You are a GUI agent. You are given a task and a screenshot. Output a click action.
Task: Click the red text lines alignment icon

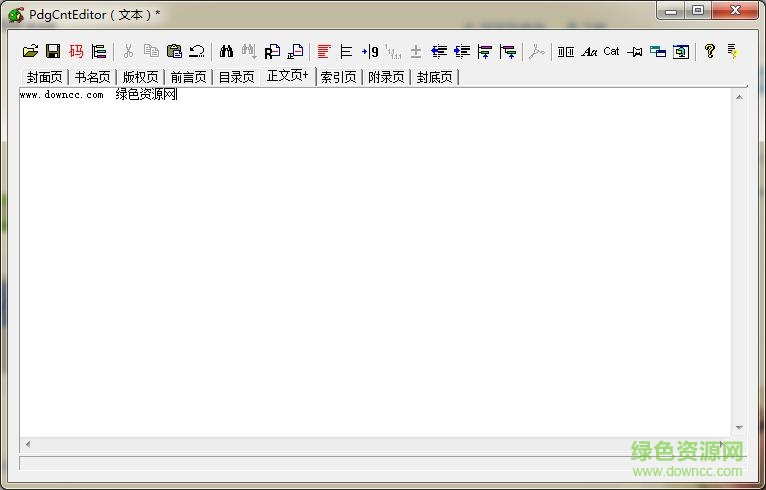324,51
